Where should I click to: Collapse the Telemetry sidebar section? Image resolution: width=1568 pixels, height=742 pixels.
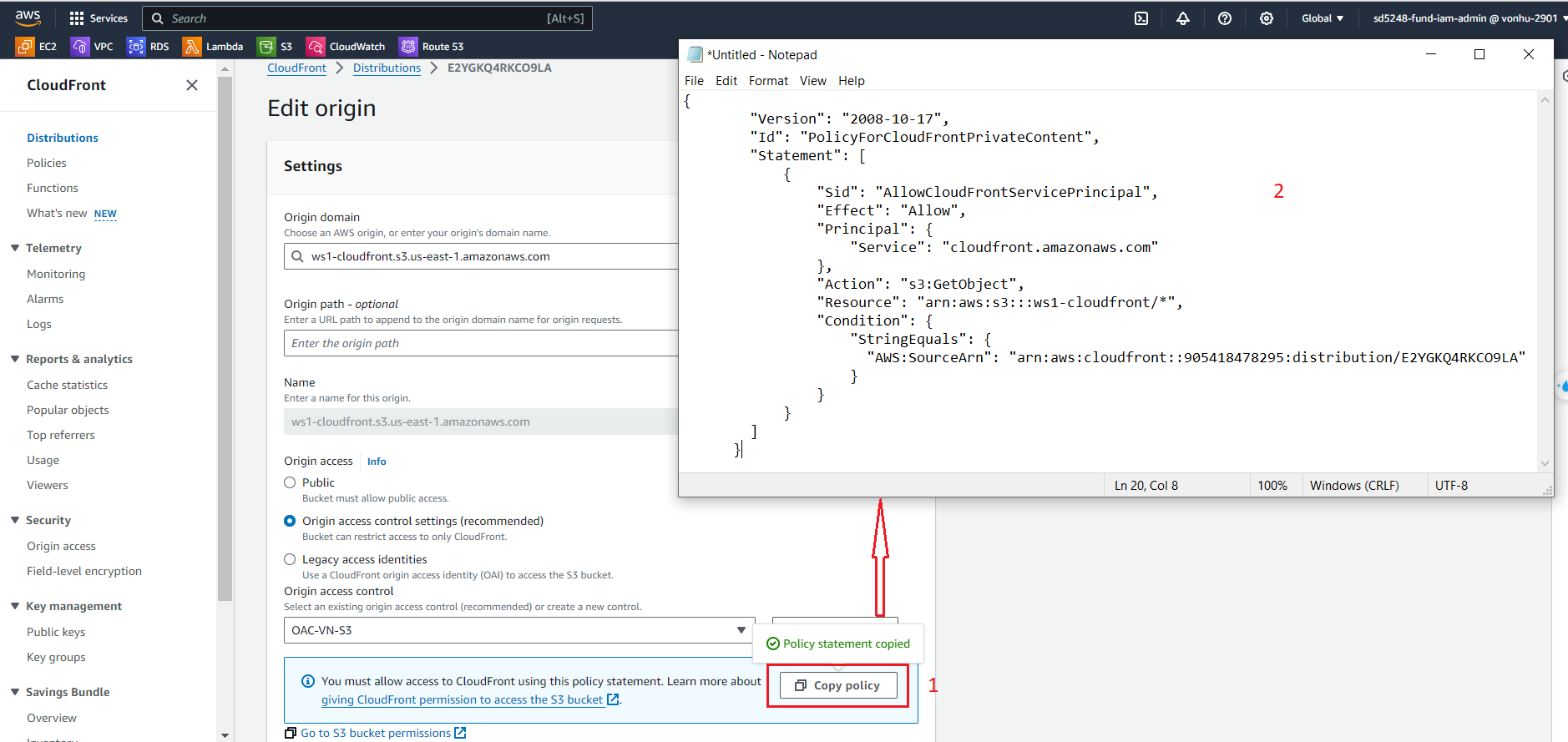[15, 248]
